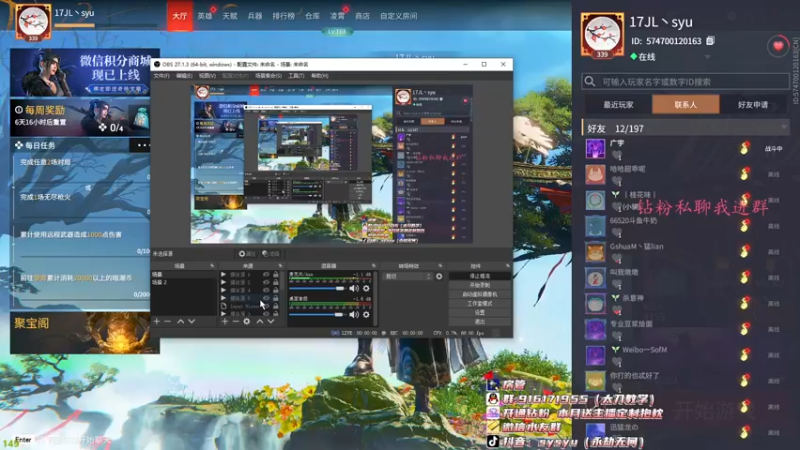
Task: Open second mixer channel settings gear
Action: [366, 315]
